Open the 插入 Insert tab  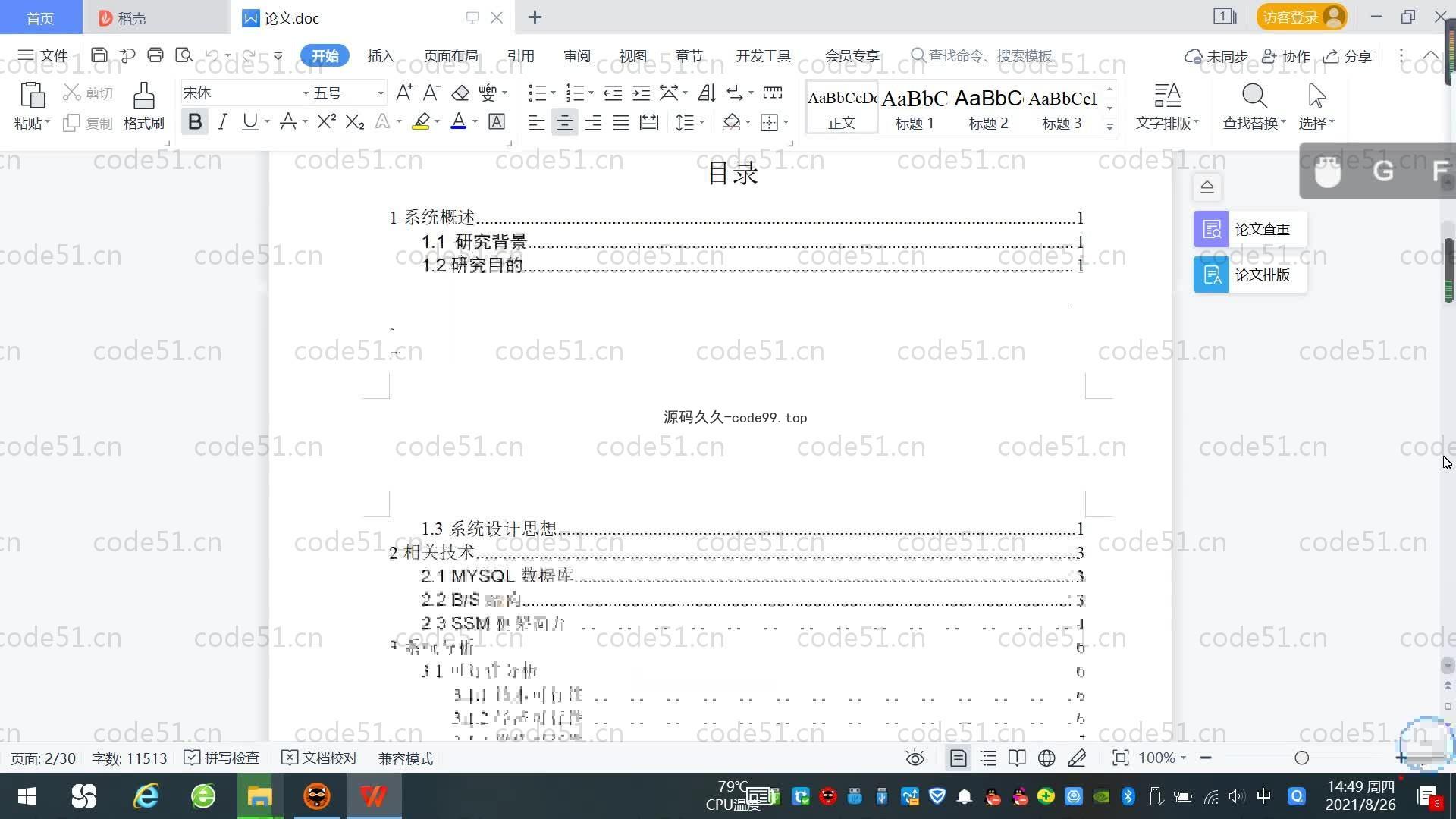tap(381, 55)
